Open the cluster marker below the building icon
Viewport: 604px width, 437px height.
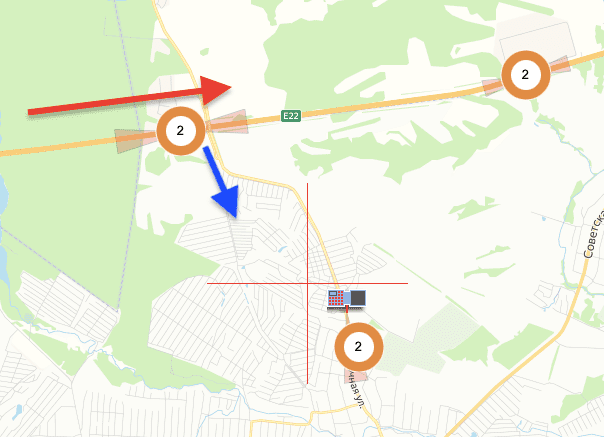pyautogui.click(x=359, y=347)
